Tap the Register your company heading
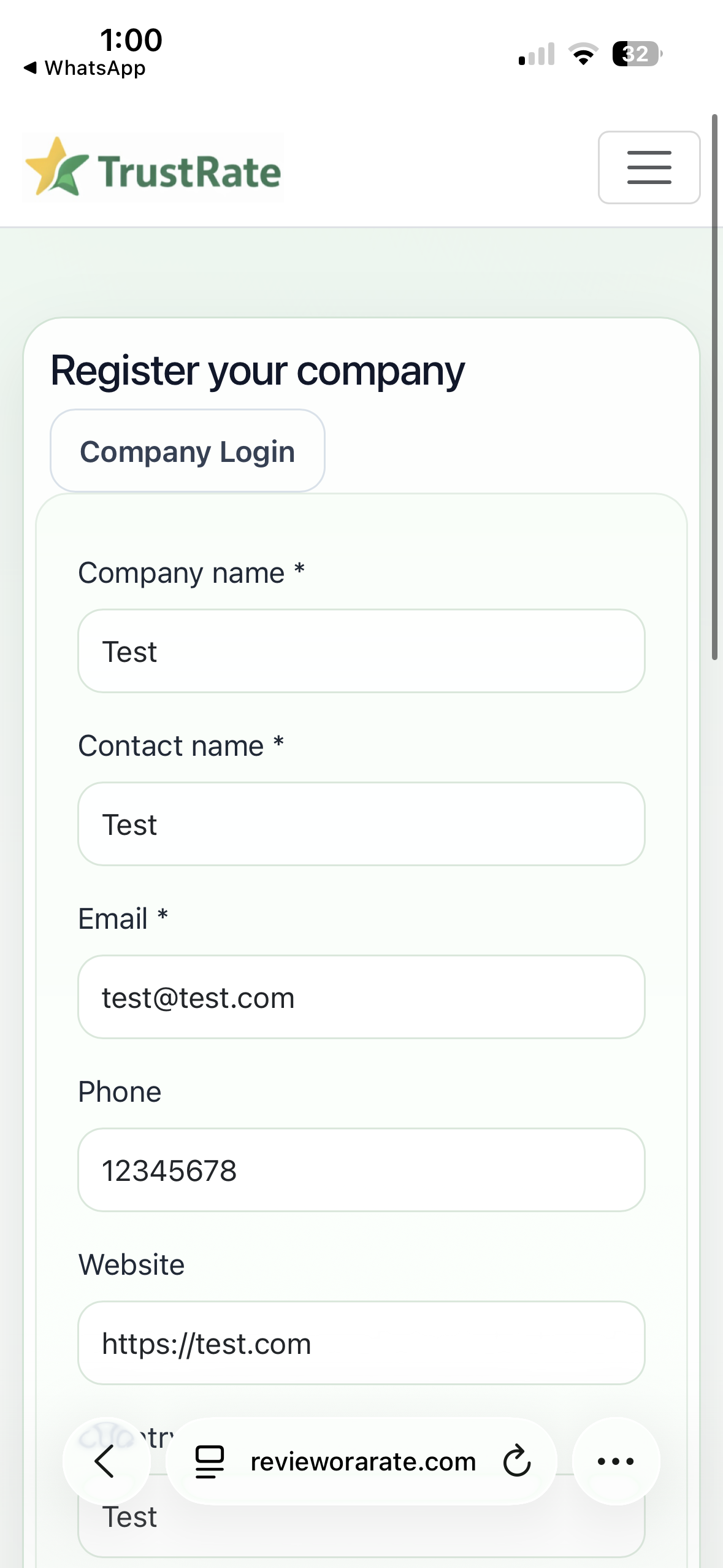The image size is (723, 1568). (x=258, y=371)
